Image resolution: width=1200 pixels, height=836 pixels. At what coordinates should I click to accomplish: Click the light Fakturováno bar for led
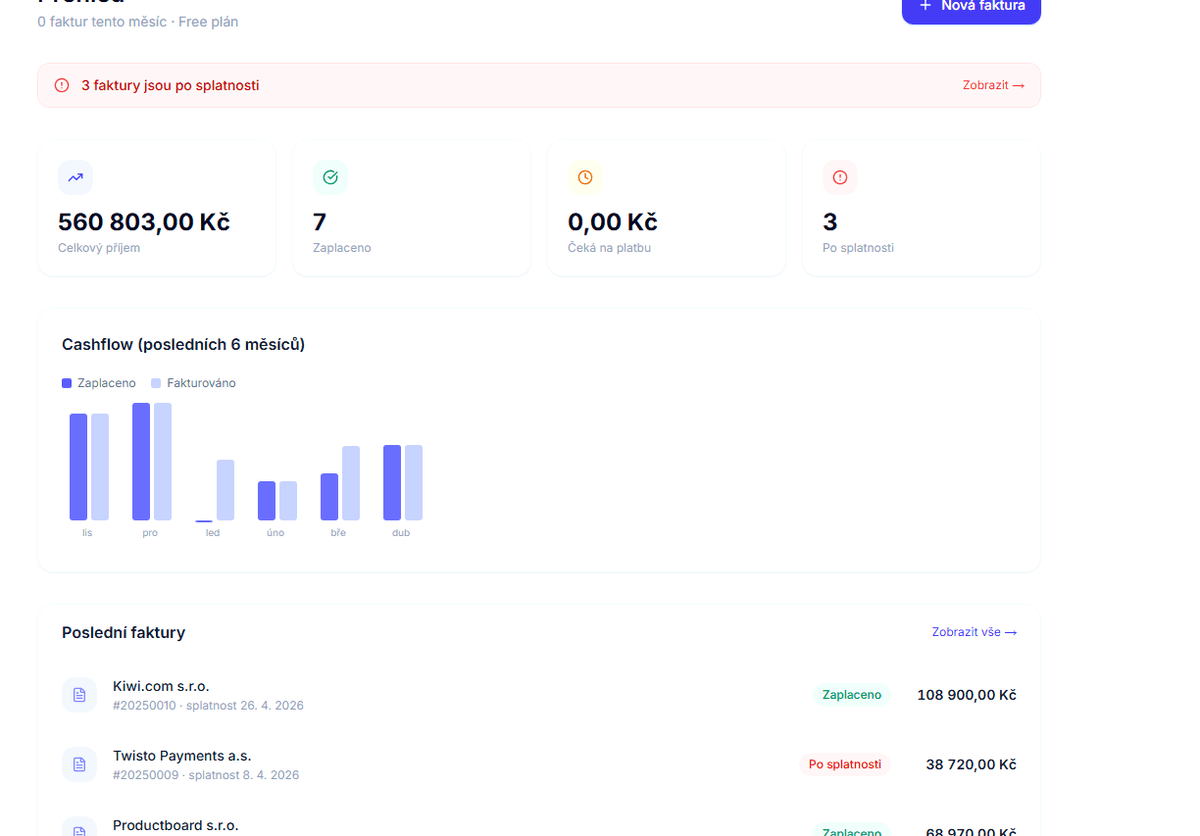coord(225,490)
